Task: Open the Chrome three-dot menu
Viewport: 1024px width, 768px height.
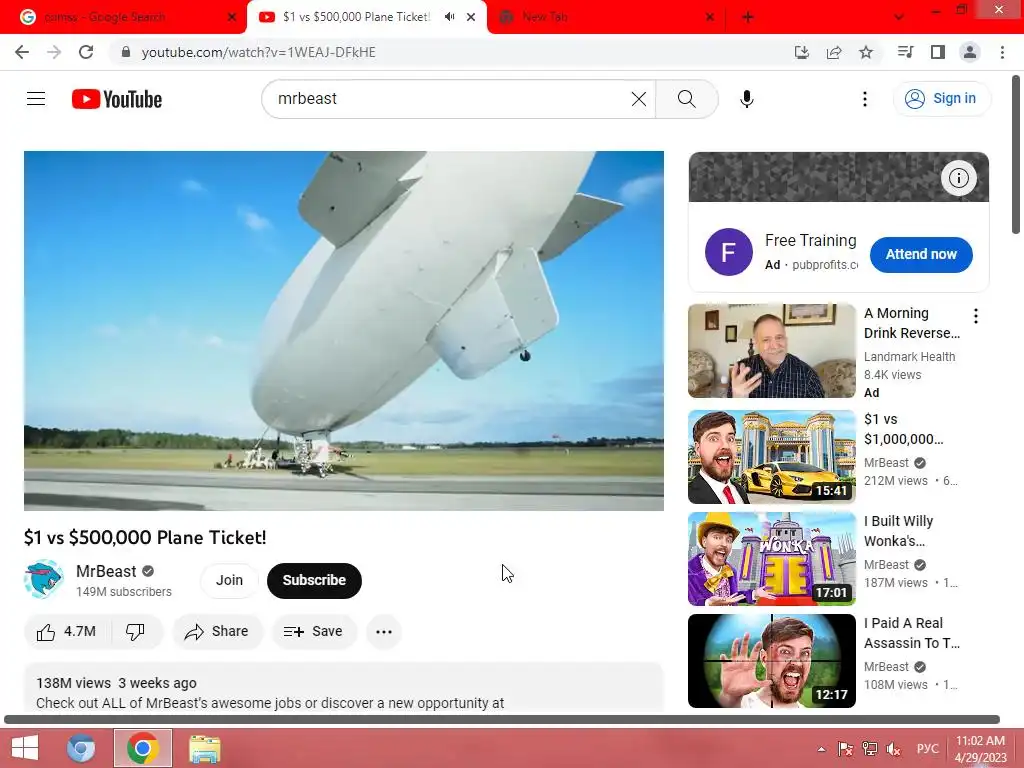Action: pyautogui.click(x=1002, y=52)
